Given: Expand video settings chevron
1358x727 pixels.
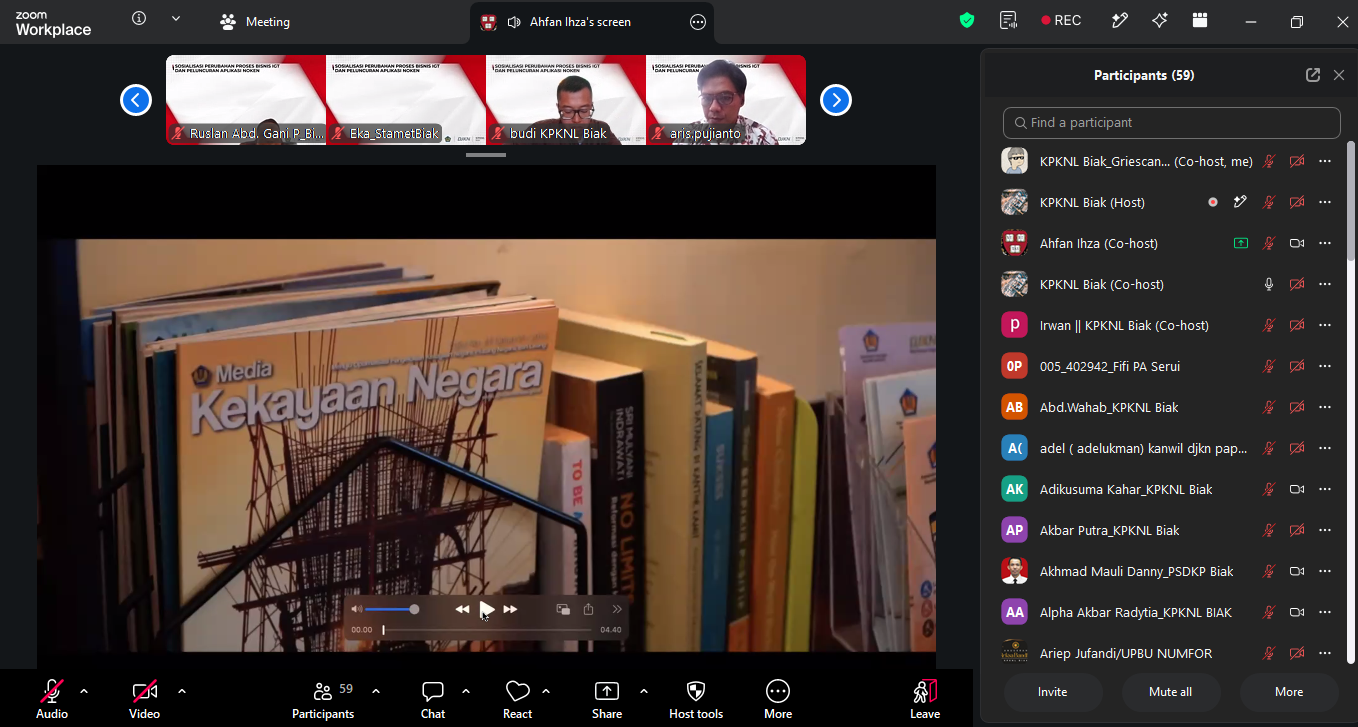Looking at the screenshot, I should (182, 691).
